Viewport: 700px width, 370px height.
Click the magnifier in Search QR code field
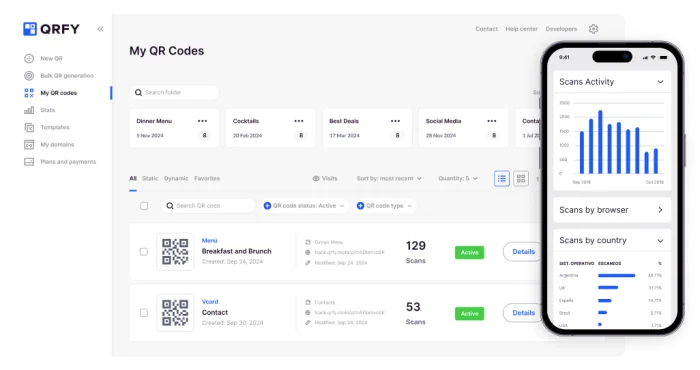tap(170, 206)
